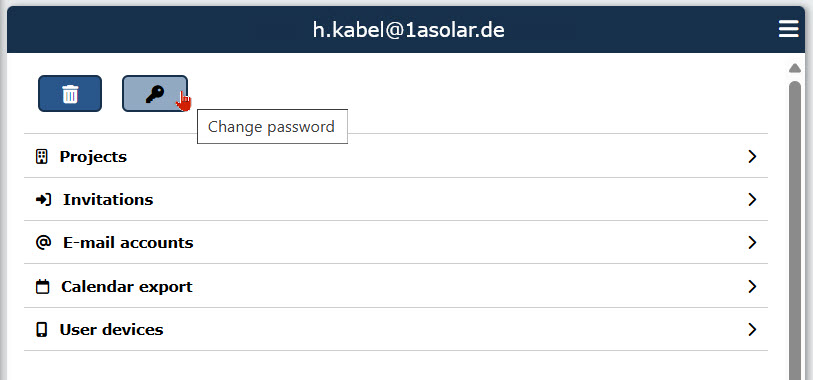Click the sign-in arrow icon beside Invitations
The width and height of the screenshot is (813, 380).
pyautogui.click(x=43, y=200)
